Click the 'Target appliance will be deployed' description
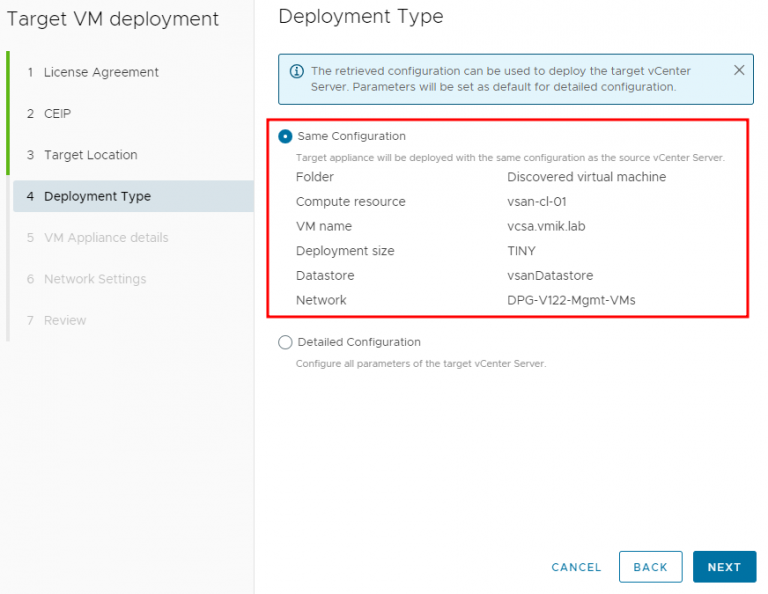Image resolution: width=768 pixels, height=594 pixels. click(x=510, y=158)
